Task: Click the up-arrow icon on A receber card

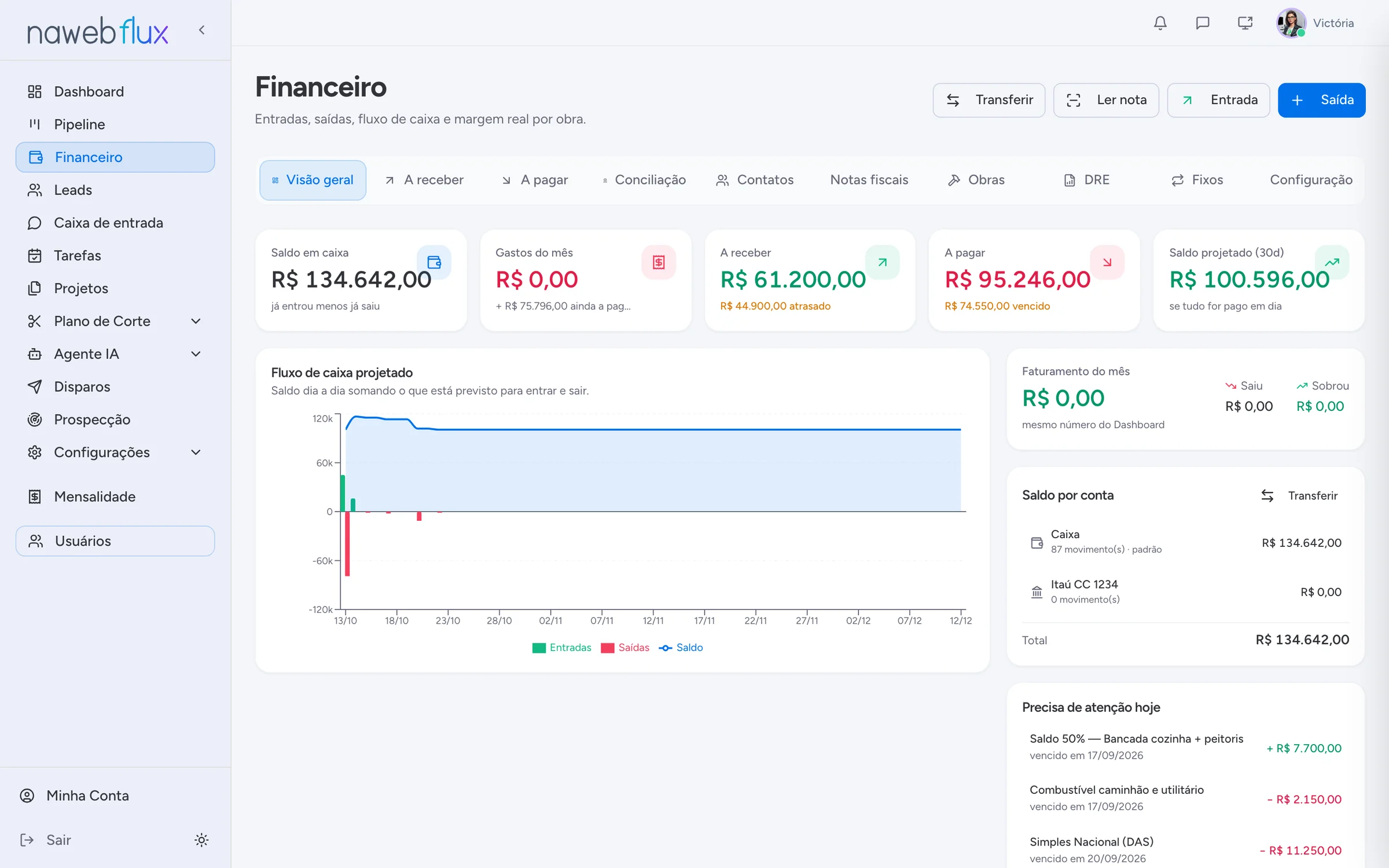Action: click(x=883, y=262)
